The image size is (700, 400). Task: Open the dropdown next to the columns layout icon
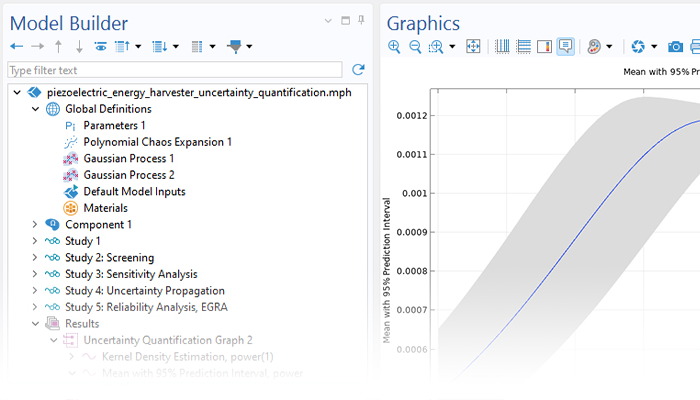(212, 46)
